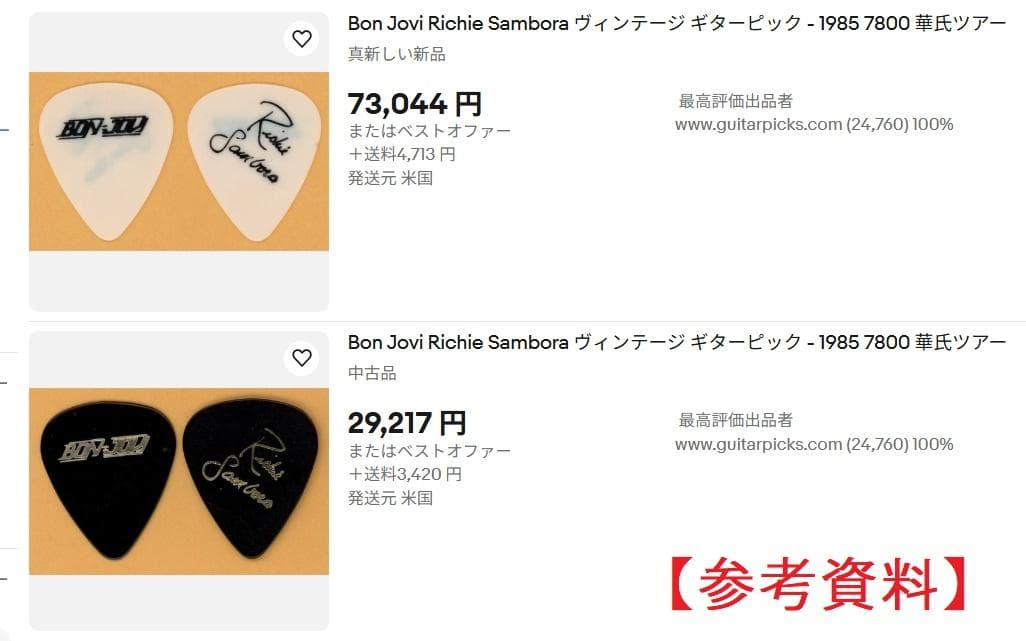Click the ＋送料3,420 円 shipping text
This screenshot has width=1026, height=641.
point(405,474)
